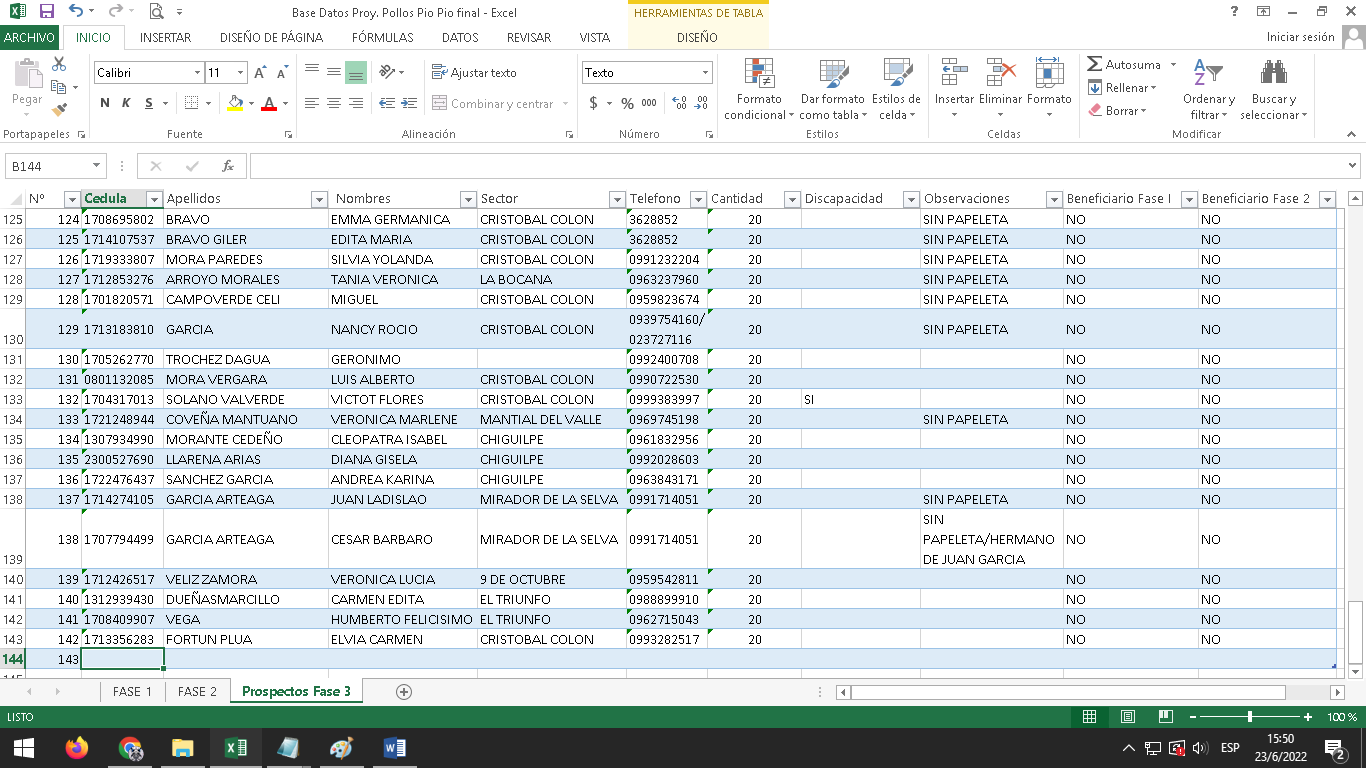Expand the font name Calibri dropdown
The height and width of the screenshot is (768, 1366).
click(x=197, y=73)
